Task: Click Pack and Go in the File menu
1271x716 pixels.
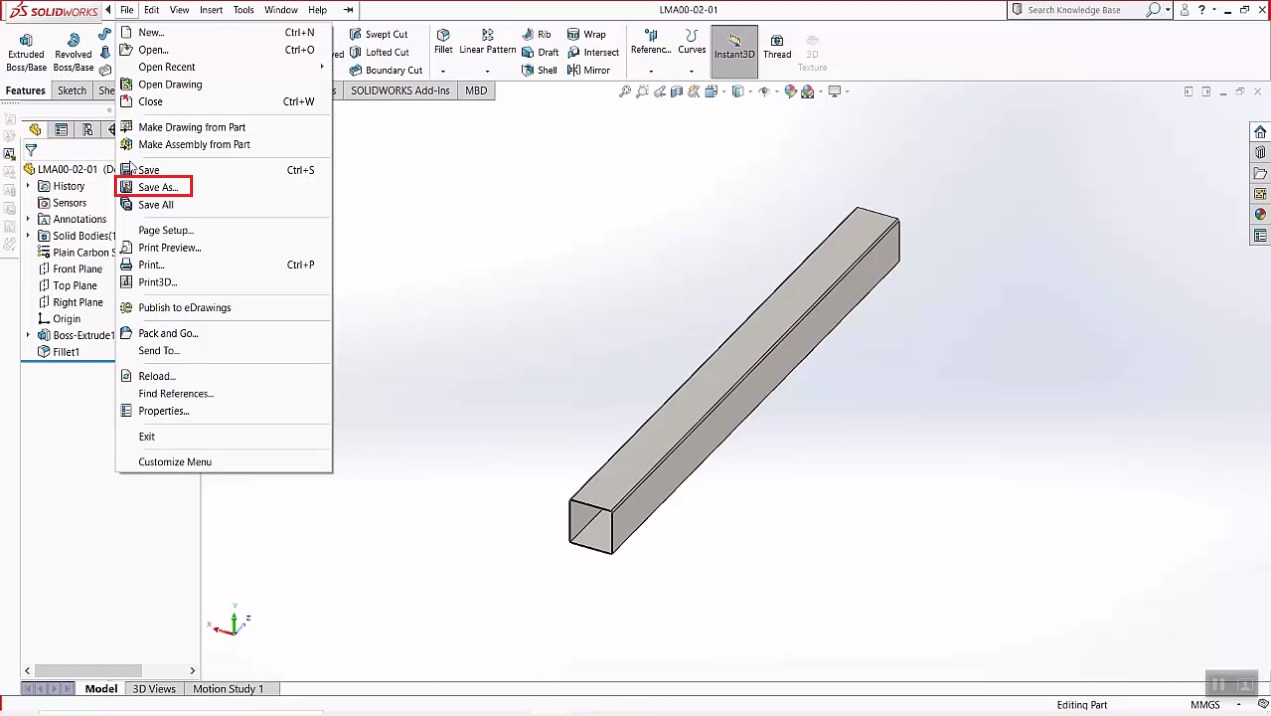Action: point(168,333)
